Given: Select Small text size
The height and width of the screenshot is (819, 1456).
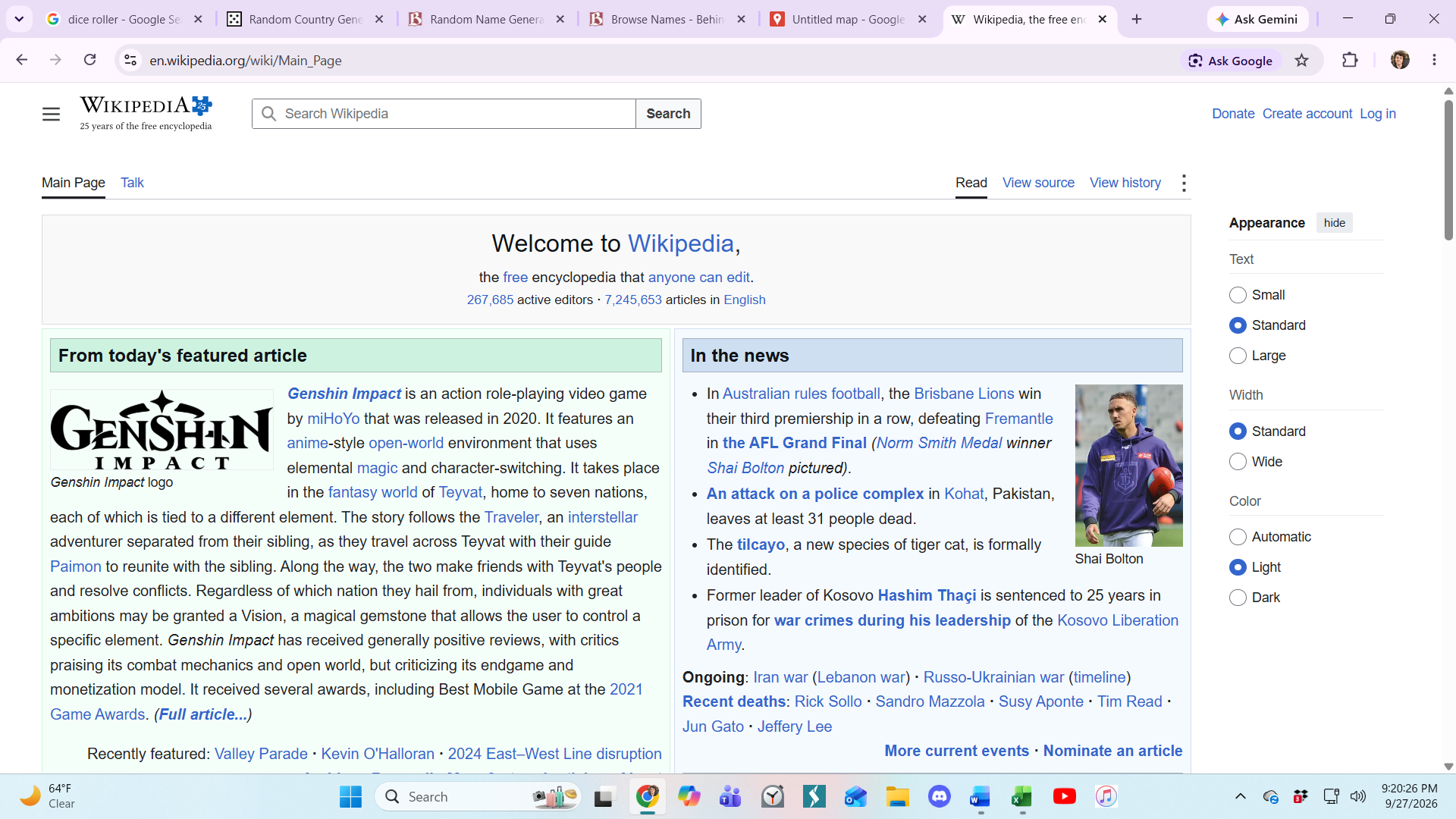Looking at the screenshot, I should coord(1238,295).
